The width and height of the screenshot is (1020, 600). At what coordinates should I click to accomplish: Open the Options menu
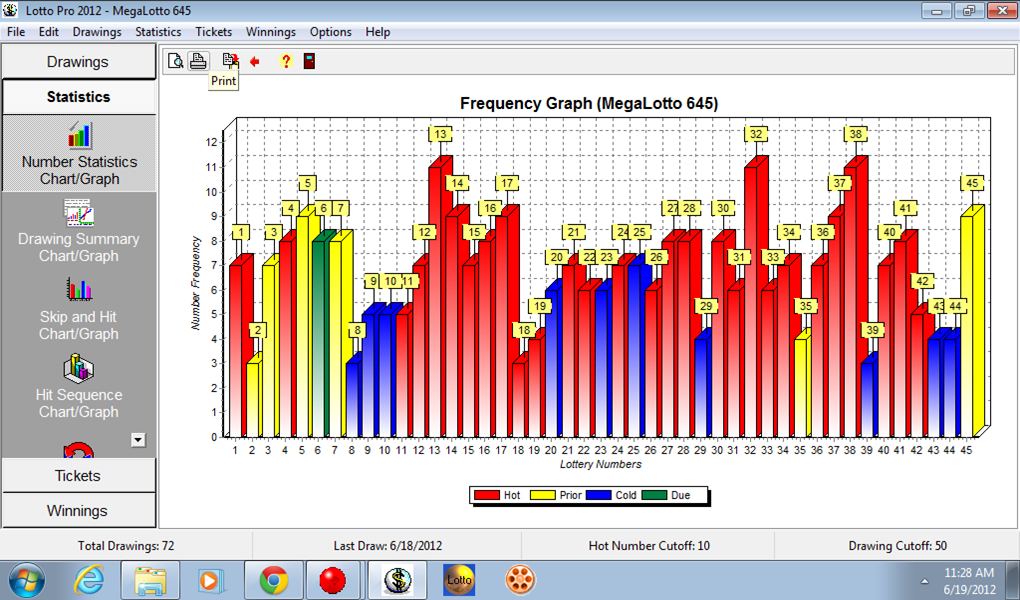click(330, 32)
